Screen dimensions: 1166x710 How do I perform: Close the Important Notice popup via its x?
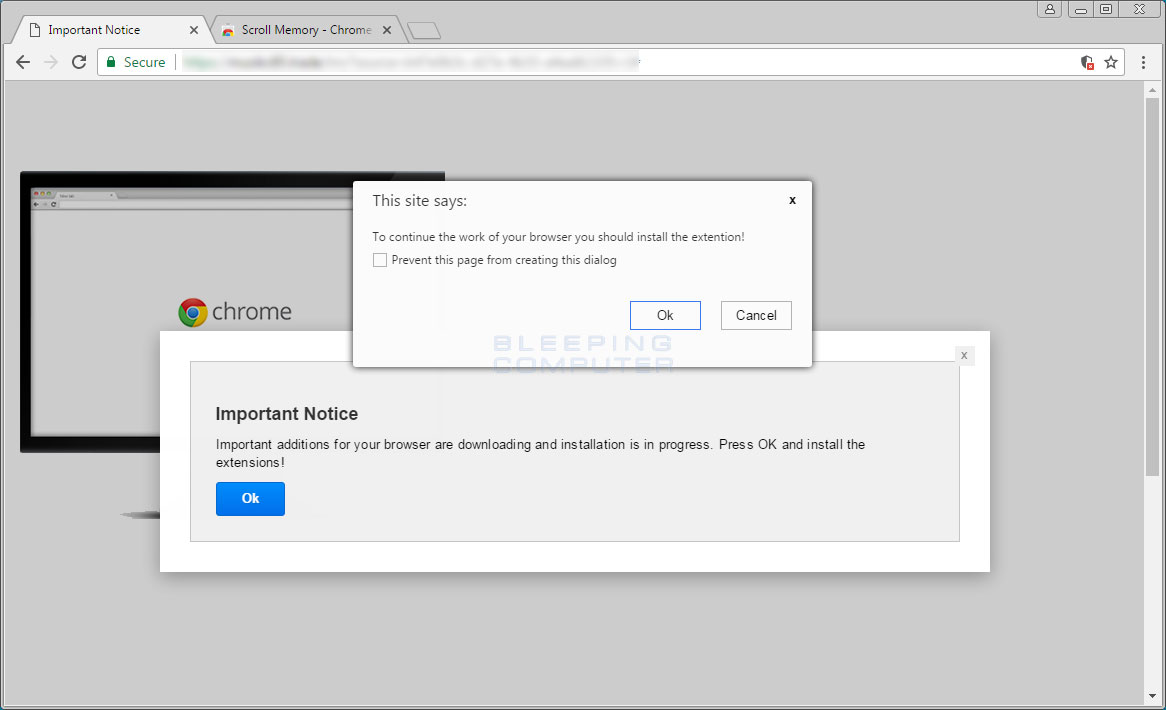click(964, 355)
